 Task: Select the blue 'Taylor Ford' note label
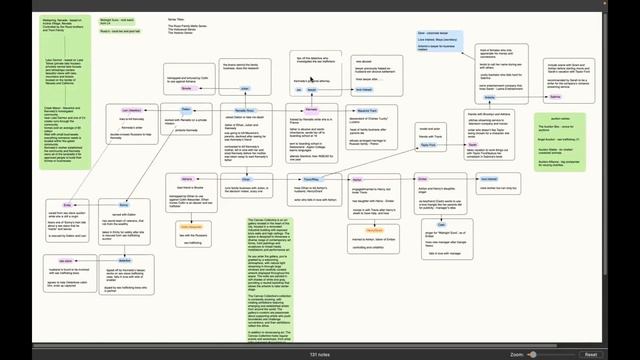coord(428,145)
